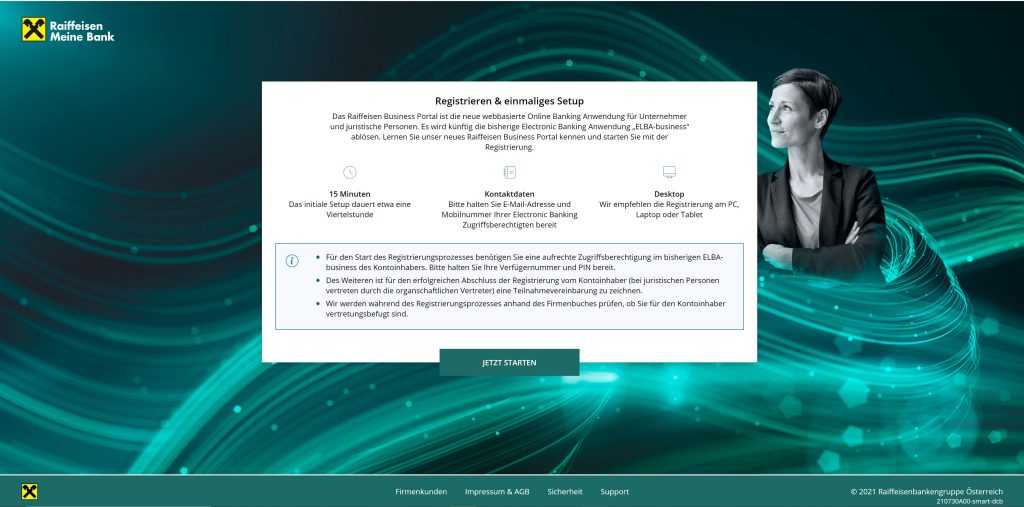Click the address book icon above Kontaktdaten

coord(509,172)
